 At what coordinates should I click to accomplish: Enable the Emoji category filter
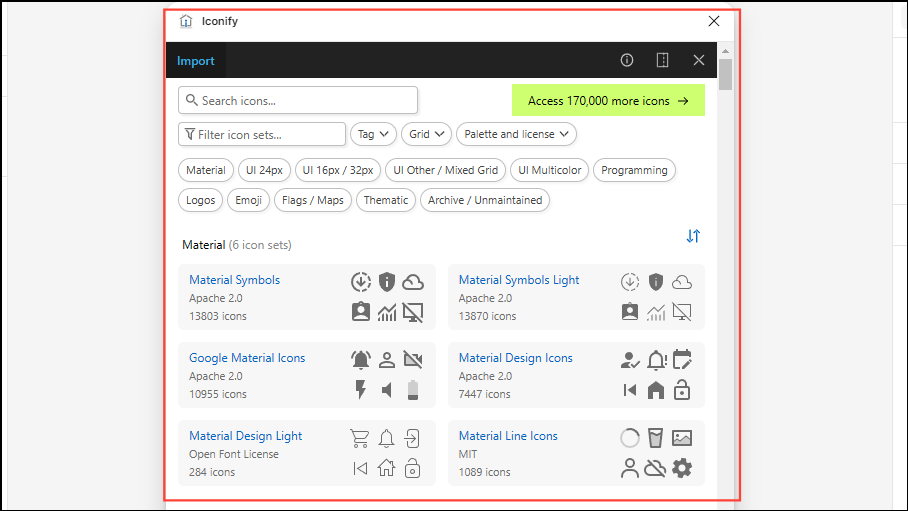[248, 200]
